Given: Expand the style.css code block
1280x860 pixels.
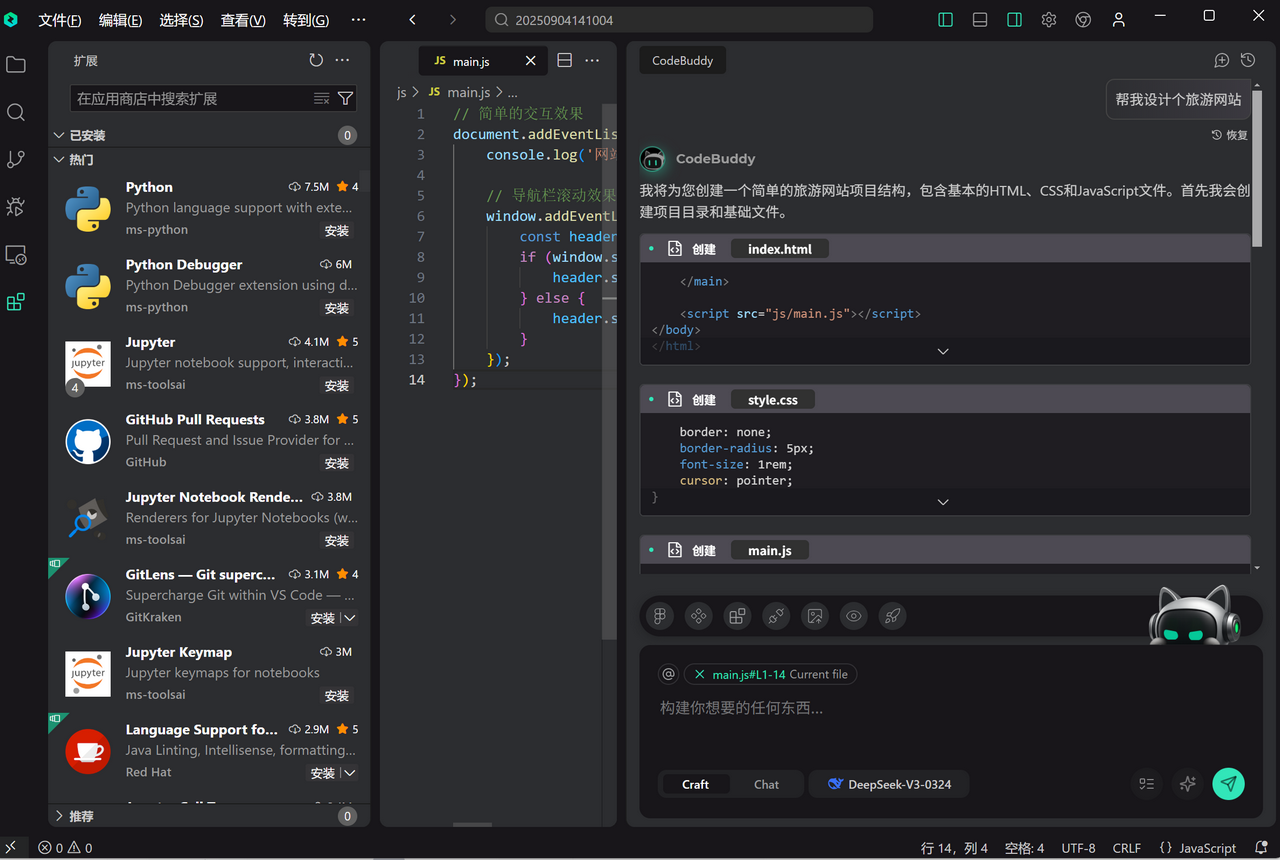Looking at the screenshot, I should point(943,502).
